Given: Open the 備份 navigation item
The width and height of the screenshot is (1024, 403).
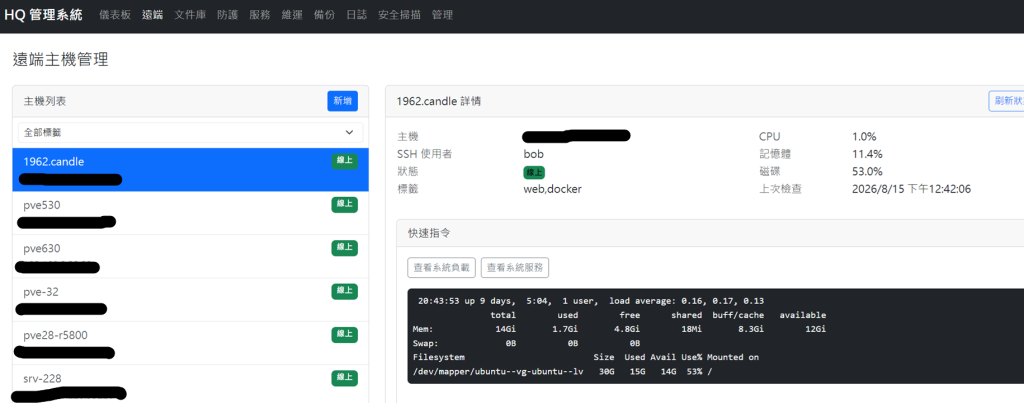Looking at the screenshot, I should click(x=324, y=15).
